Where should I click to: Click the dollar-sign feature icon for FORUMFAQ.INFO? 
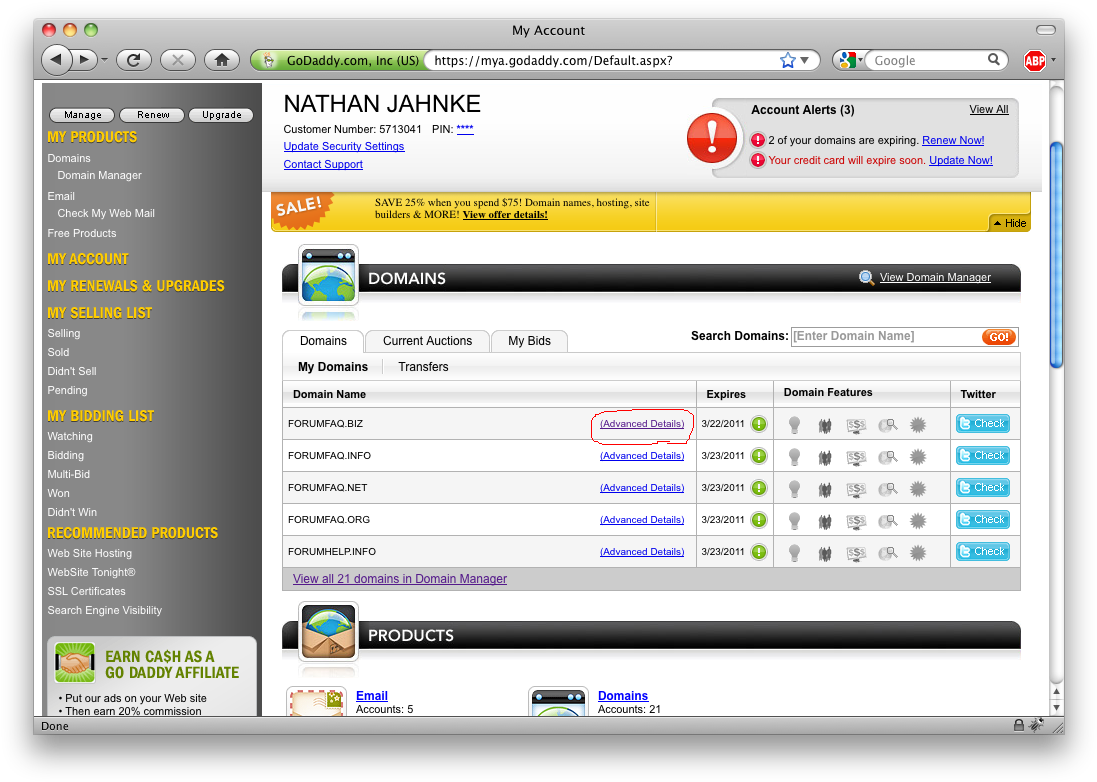(856, 457)
